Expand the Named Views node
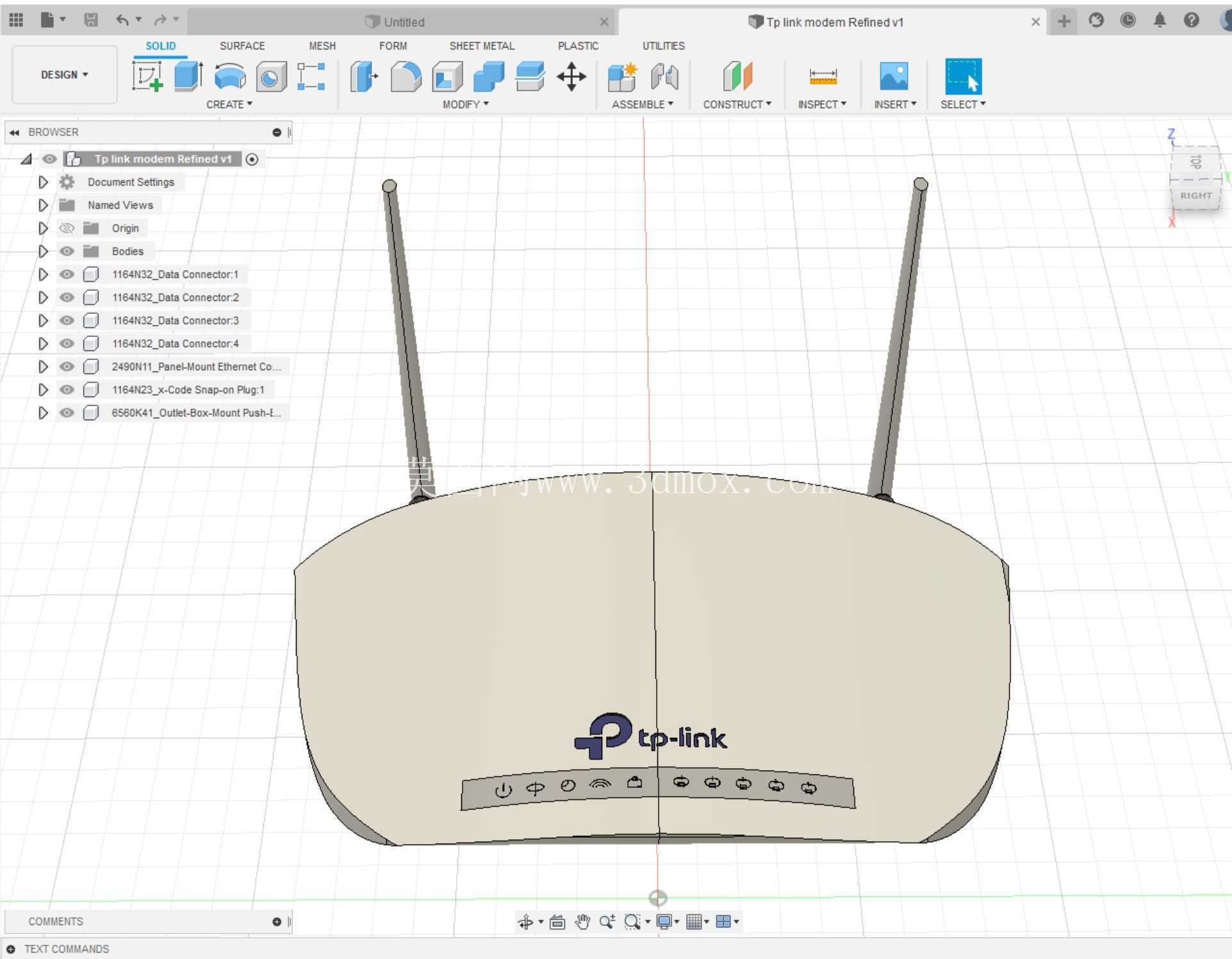1232x959 pixels. pyautogui.click(x=43, y=205)
